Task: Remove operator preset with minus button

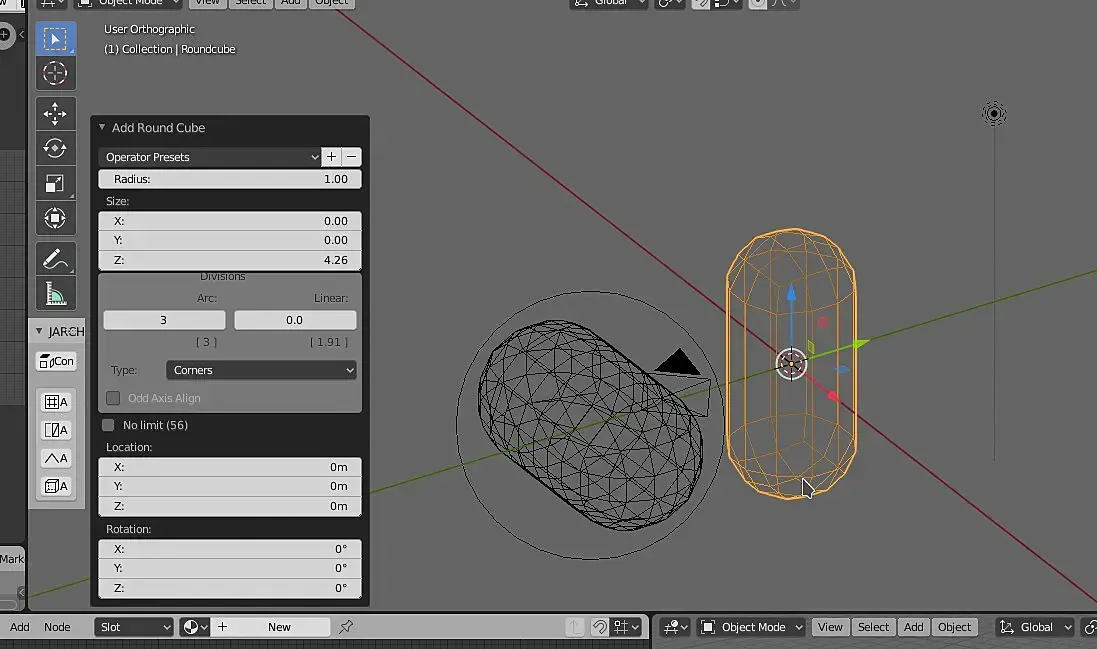Action: [x=352, y=157]
